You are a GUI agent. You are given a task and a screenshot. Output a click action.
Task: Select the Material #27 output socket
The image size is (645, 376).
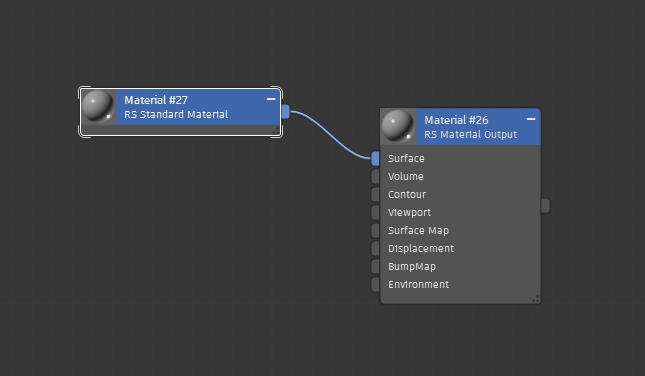[285, 111]
